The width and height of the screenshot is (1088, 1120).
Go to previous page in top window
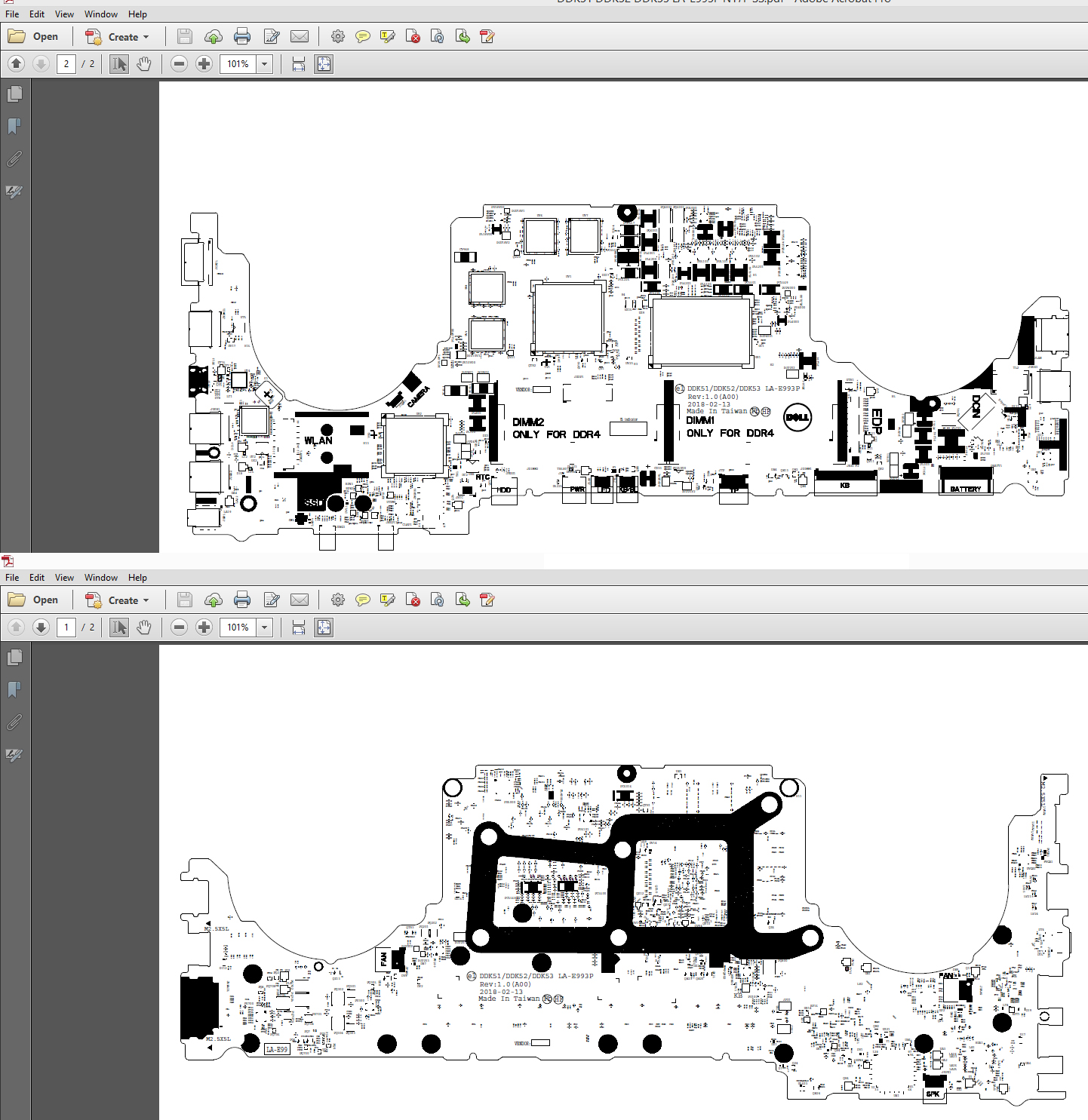(17, 64)
